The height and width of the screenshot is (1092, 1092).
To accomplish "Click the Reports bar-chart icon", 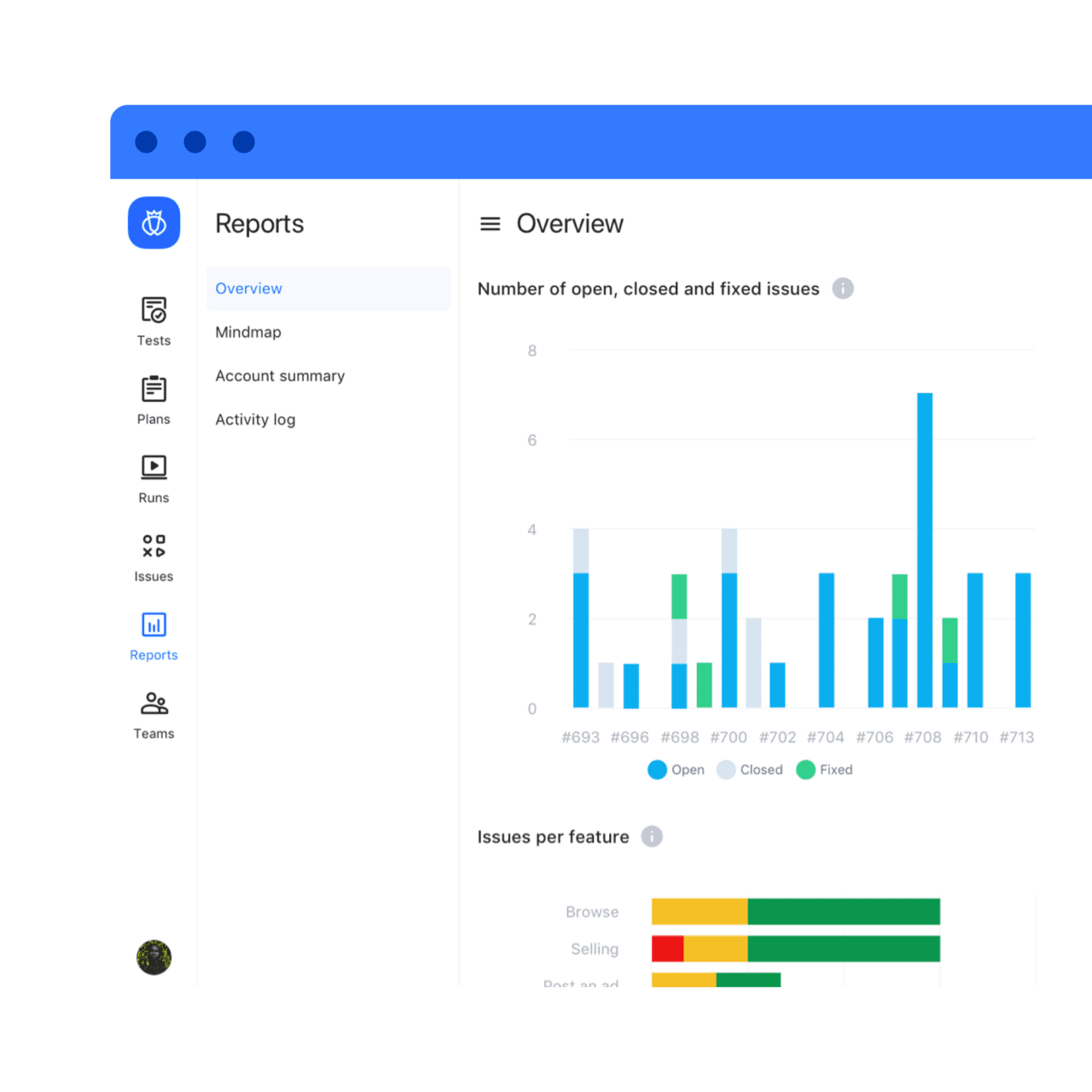I will [154, 624].
